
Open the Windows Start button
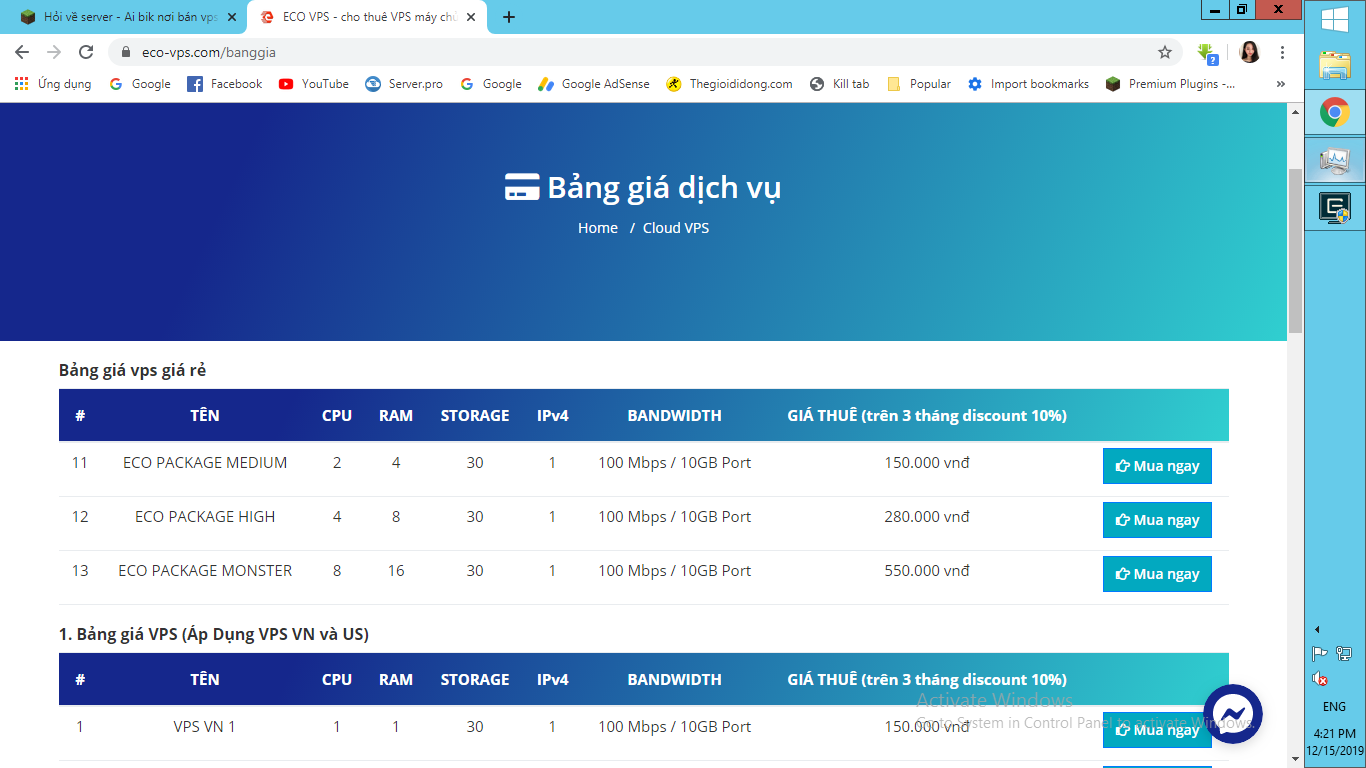click(1335, 20)
